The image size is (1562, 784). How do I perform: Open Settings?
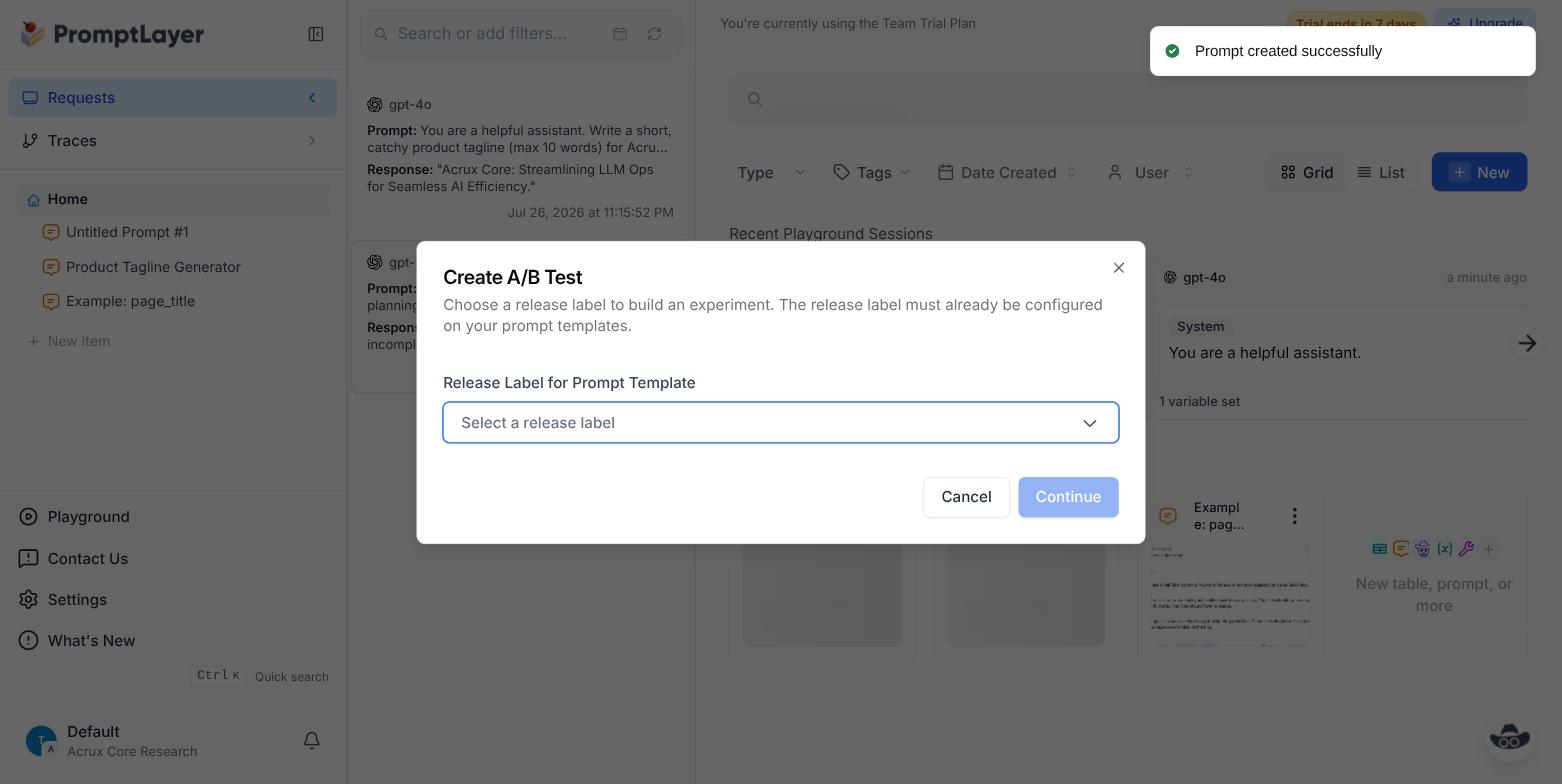coord(77,600)
